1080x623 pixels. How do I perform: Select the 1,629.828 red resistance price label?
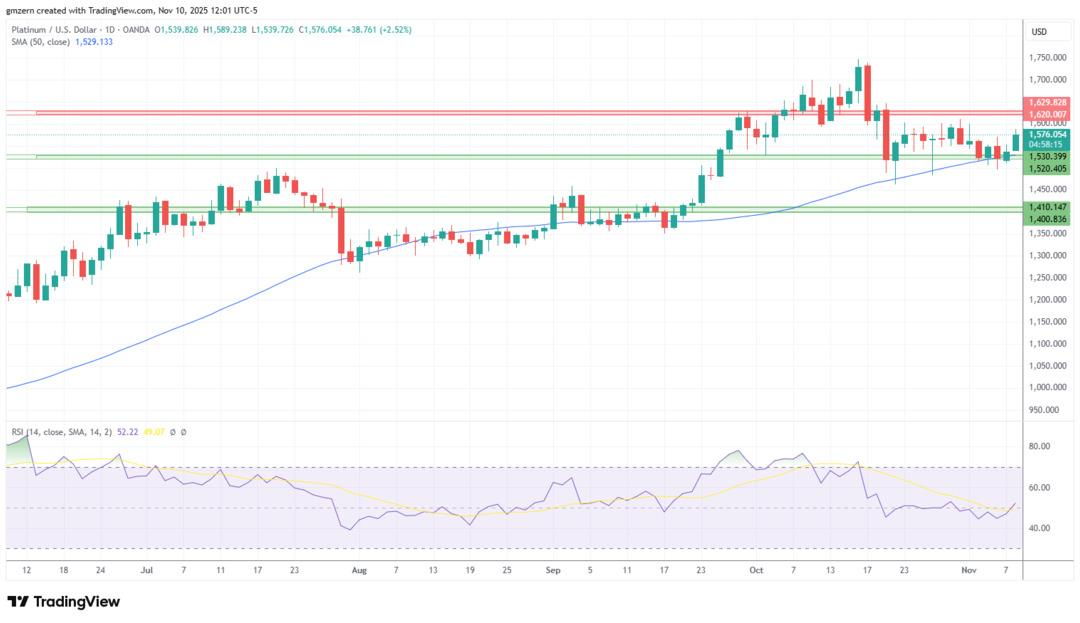click(1047, 103)
